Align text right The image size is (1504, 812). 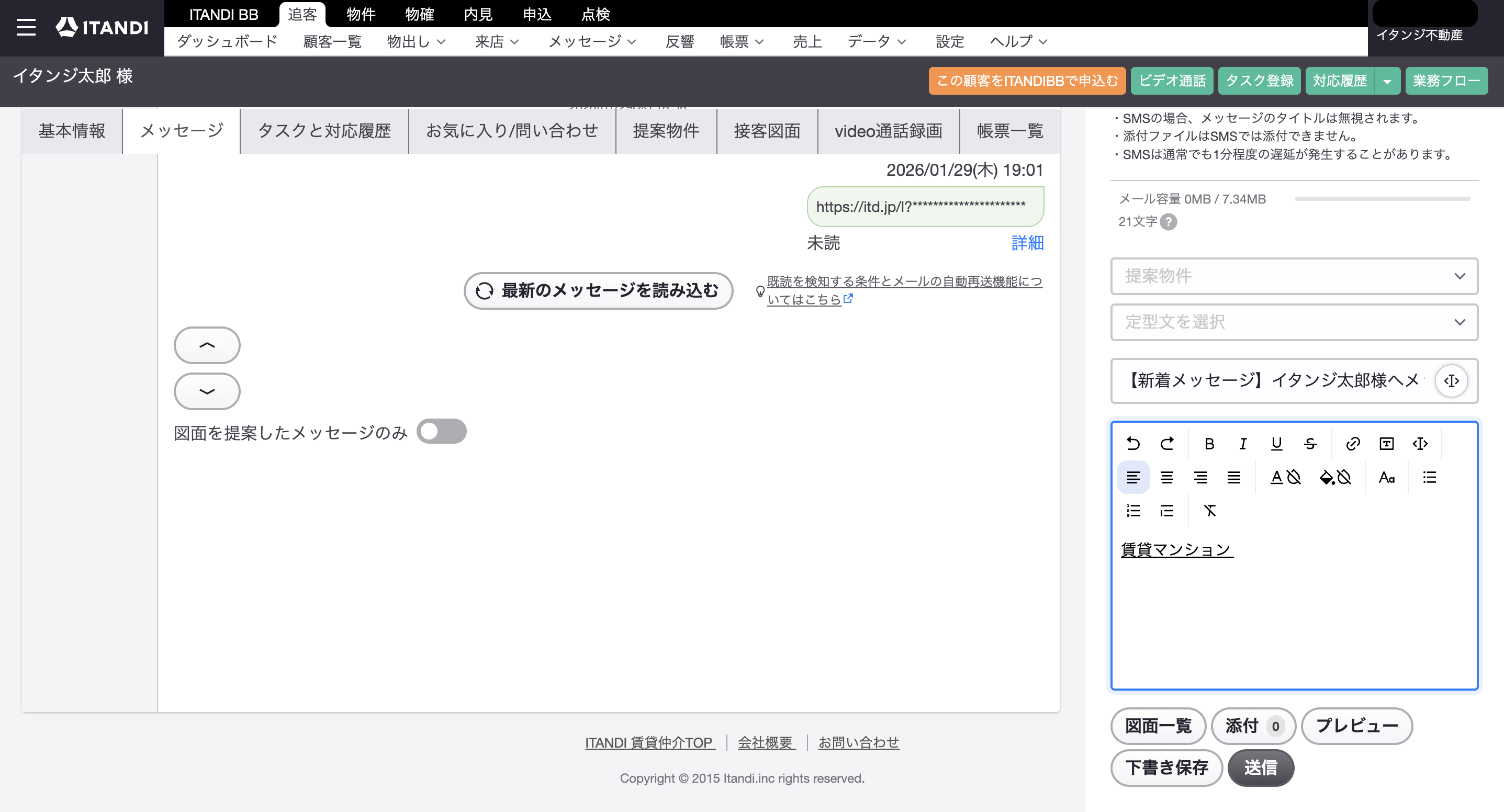click(1200, 478)
